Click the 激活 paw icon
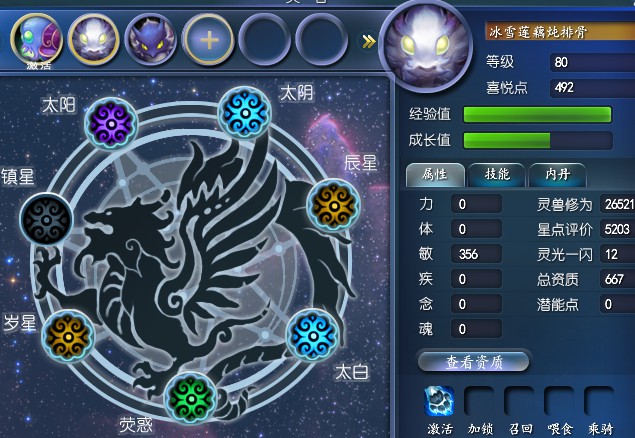 point(439,401)
